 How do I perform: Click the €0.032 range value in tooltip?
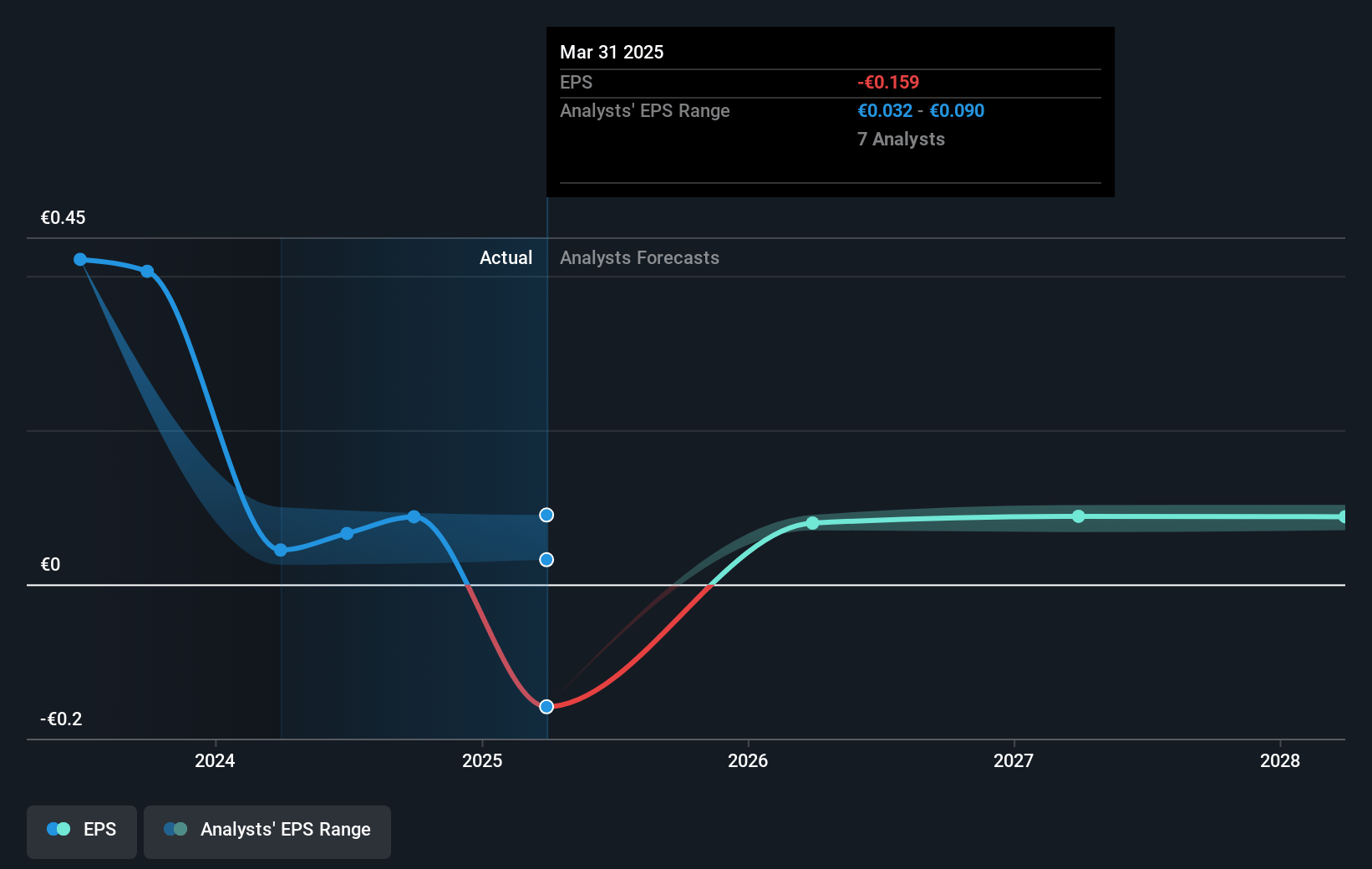[x=885, y=111]
